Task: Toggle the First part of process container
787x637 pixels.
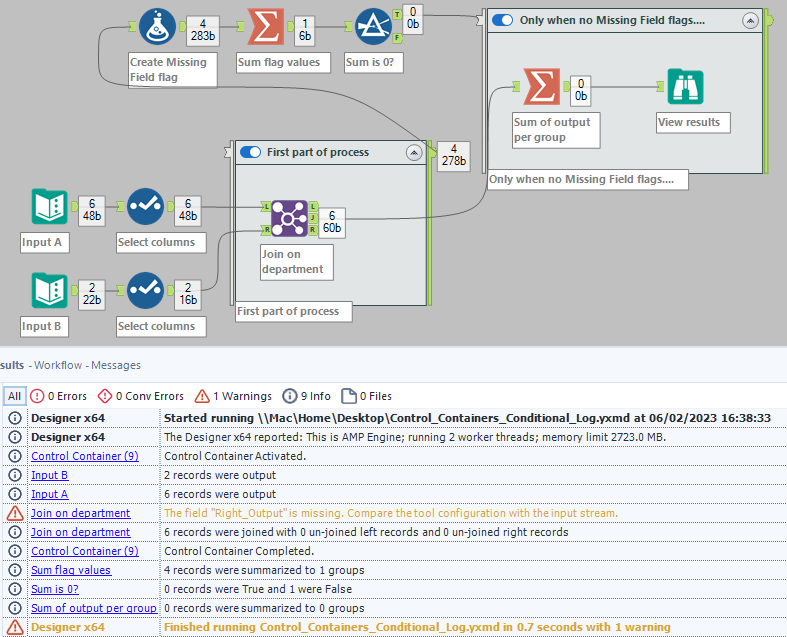Action: pyautogui.click(x=250, y=152)
